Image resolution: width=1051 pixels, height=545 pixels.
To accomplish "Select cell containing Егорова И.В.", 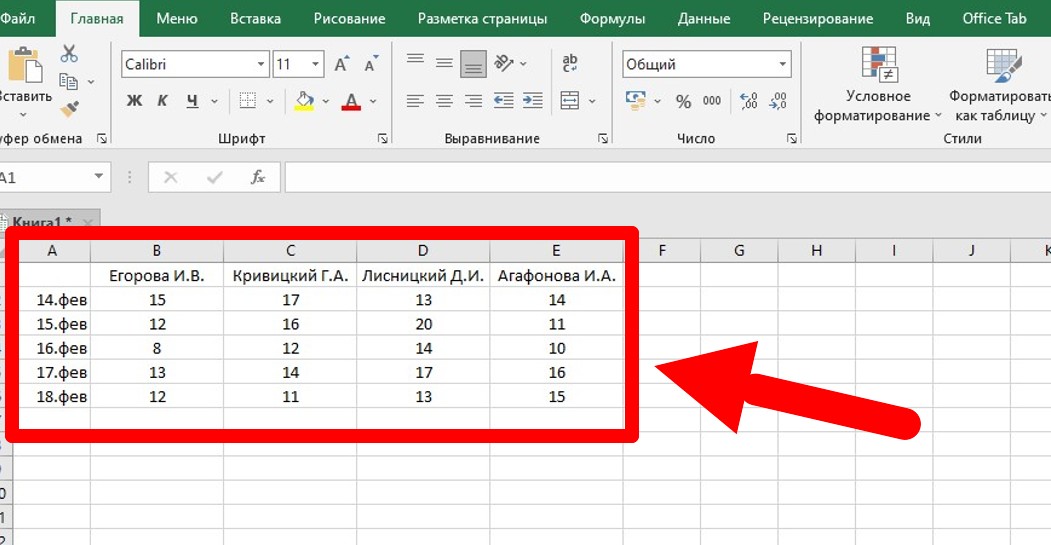I will [x=156, y=275].
